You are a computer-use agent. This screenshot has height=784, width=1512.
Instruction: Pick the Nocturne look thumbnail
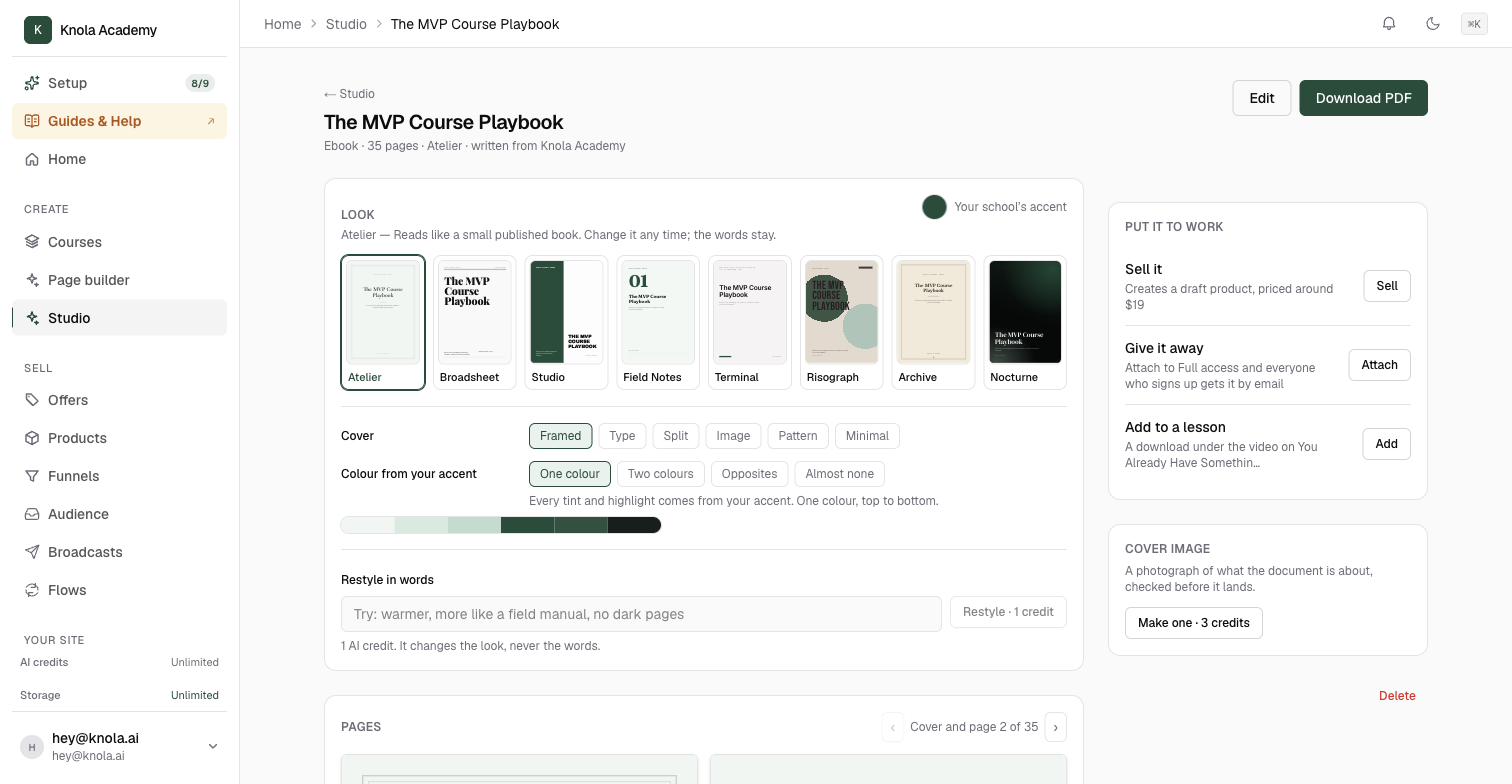coord(1025,322)
